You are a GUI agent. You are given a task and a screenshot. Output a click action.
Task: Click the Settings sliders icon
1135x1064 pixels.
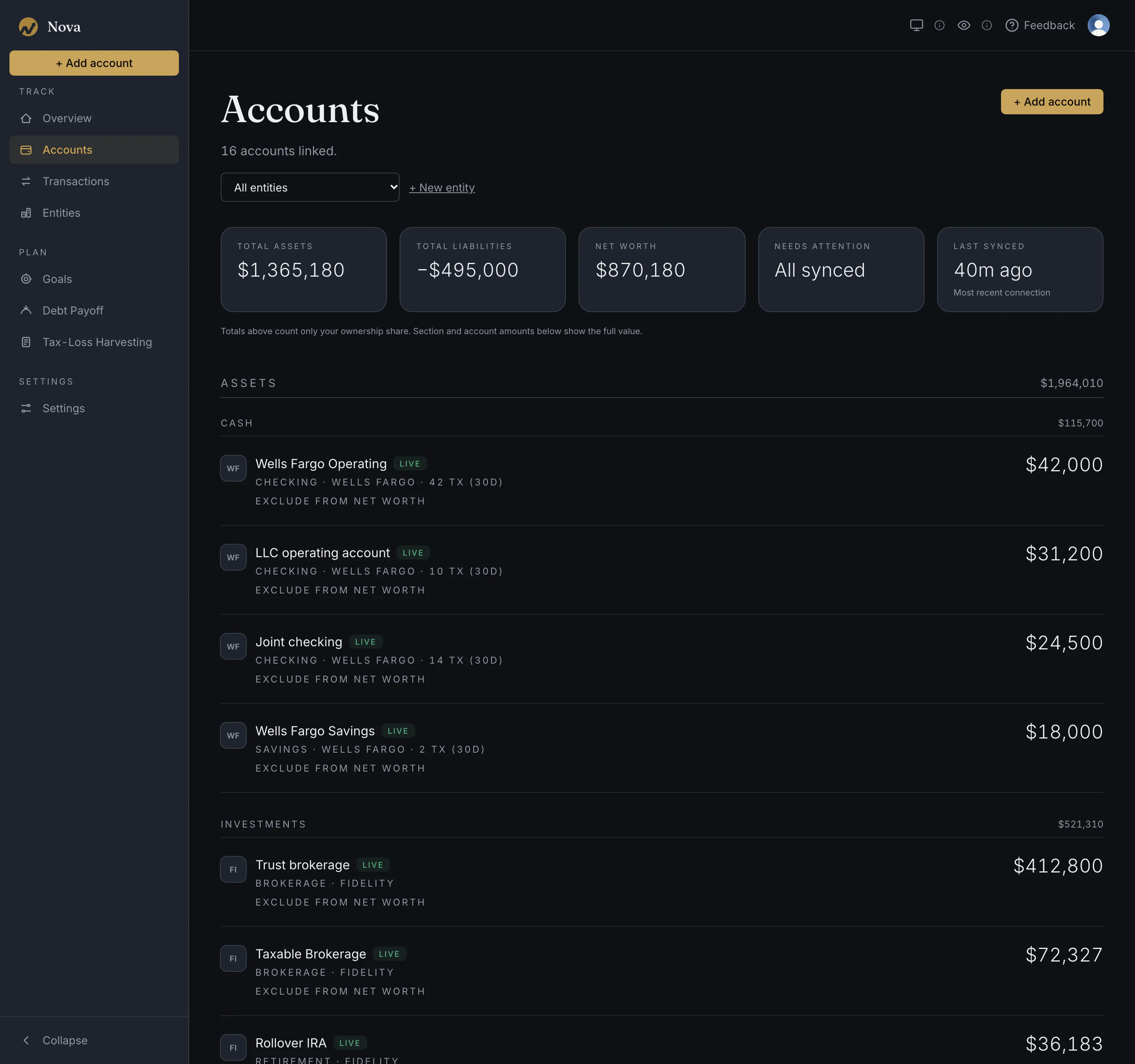[x=26, y=408]
